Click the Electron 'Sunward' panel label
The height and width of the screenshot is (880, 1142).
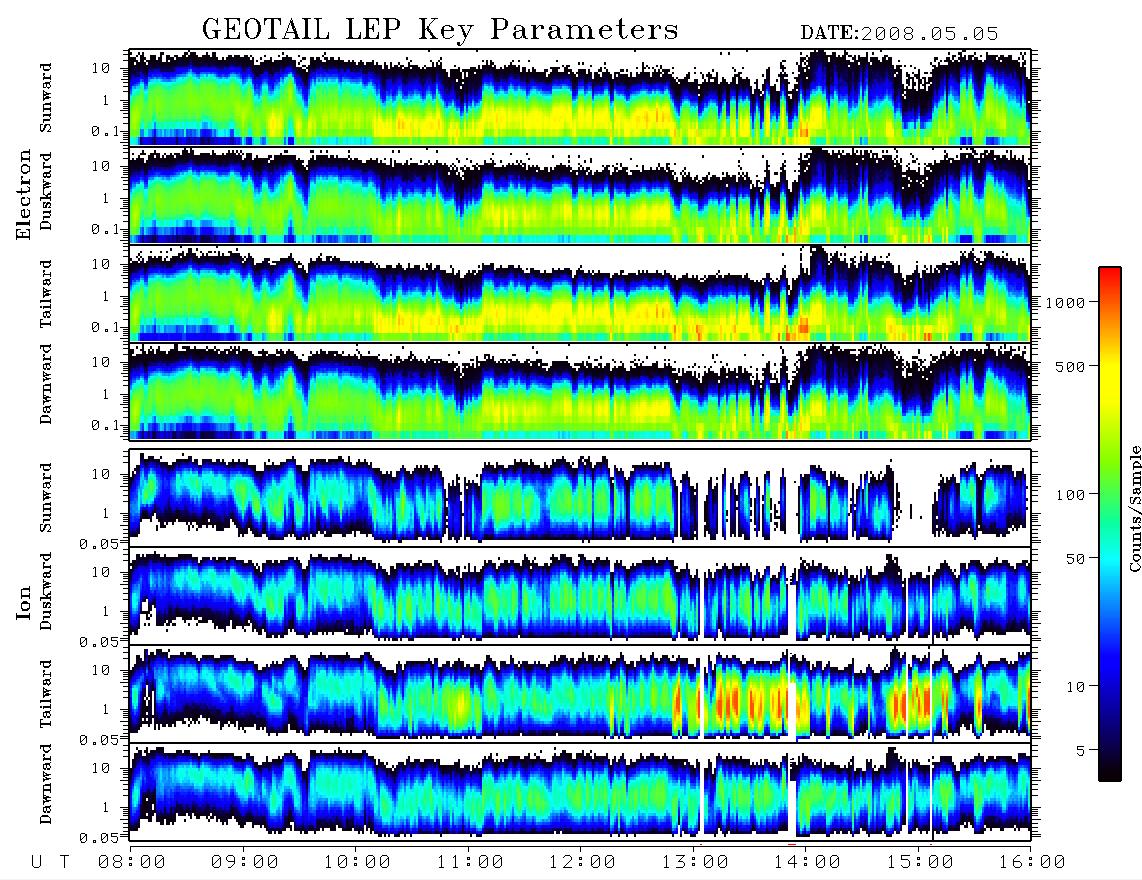click(x=46, y=98)
